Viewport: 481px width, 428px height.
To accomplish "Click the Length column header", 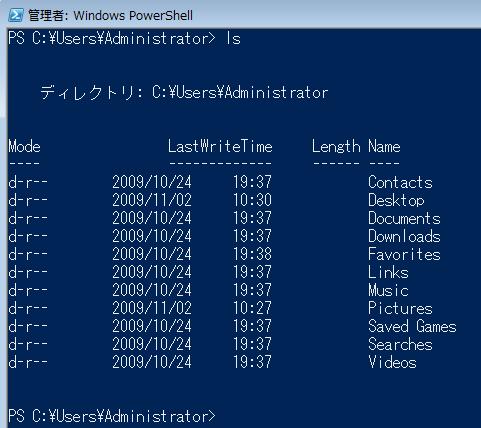I will (336, 147).
